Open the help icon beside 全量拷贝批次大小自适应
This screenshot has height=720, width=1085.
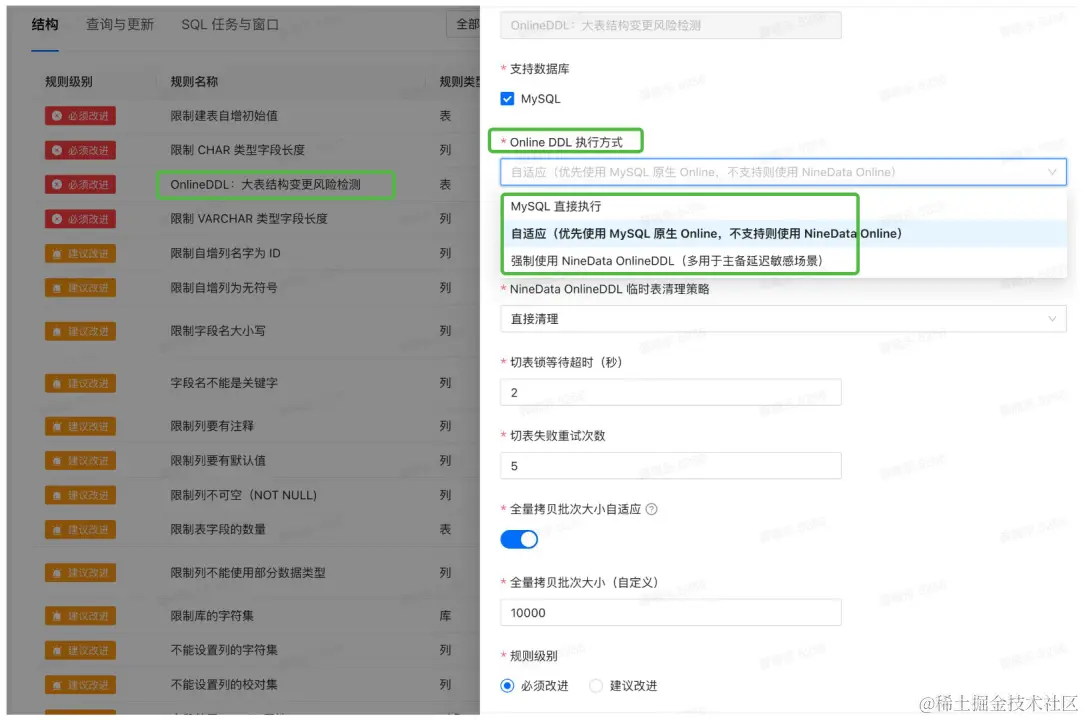point(651,509)
